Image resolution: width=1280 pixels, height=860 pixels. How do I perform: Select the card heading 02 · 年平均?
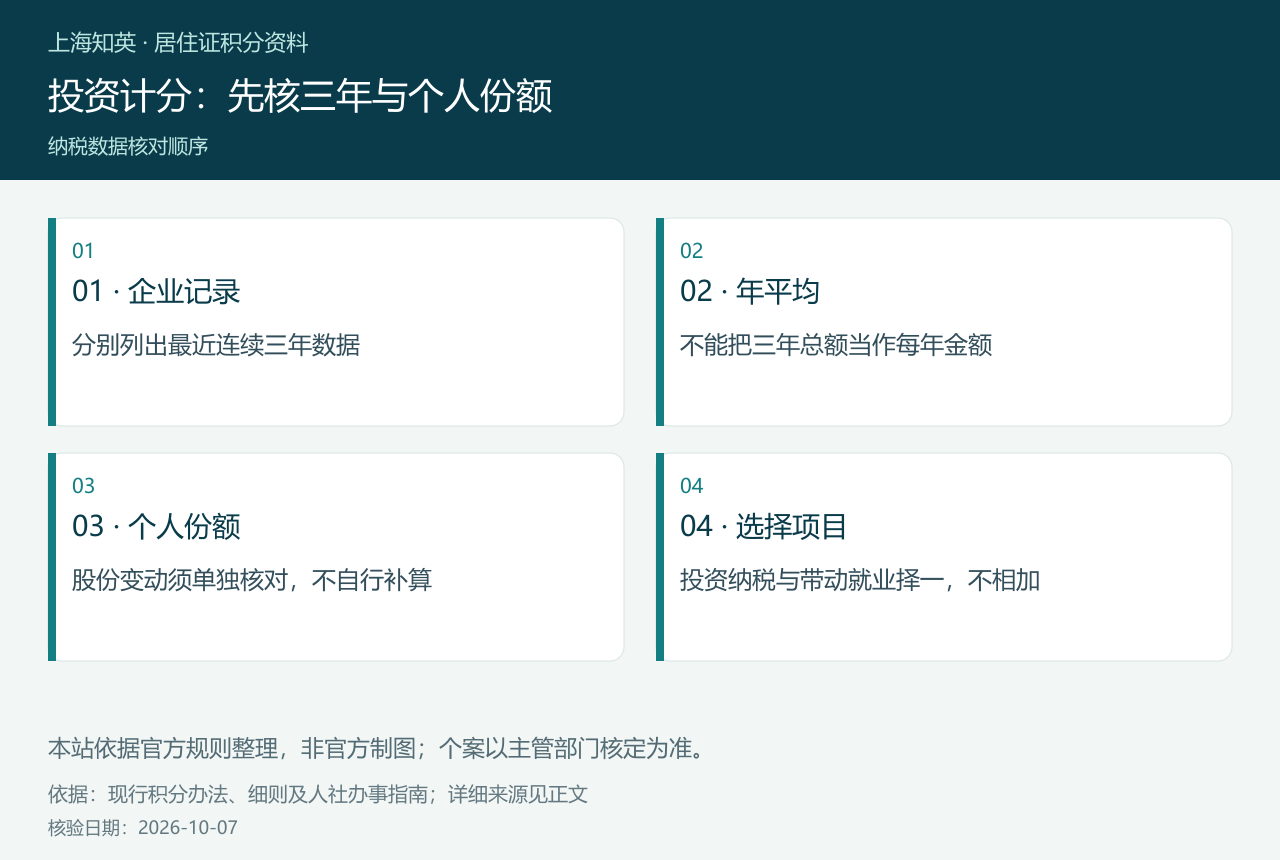pyautogui.click(x=750, y=291)
